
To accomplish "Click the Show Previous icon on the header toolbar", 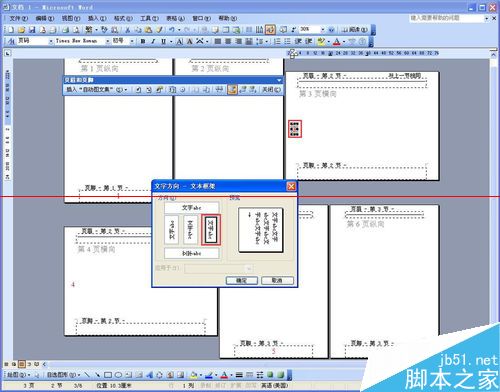I will click(x=243, y=89).
